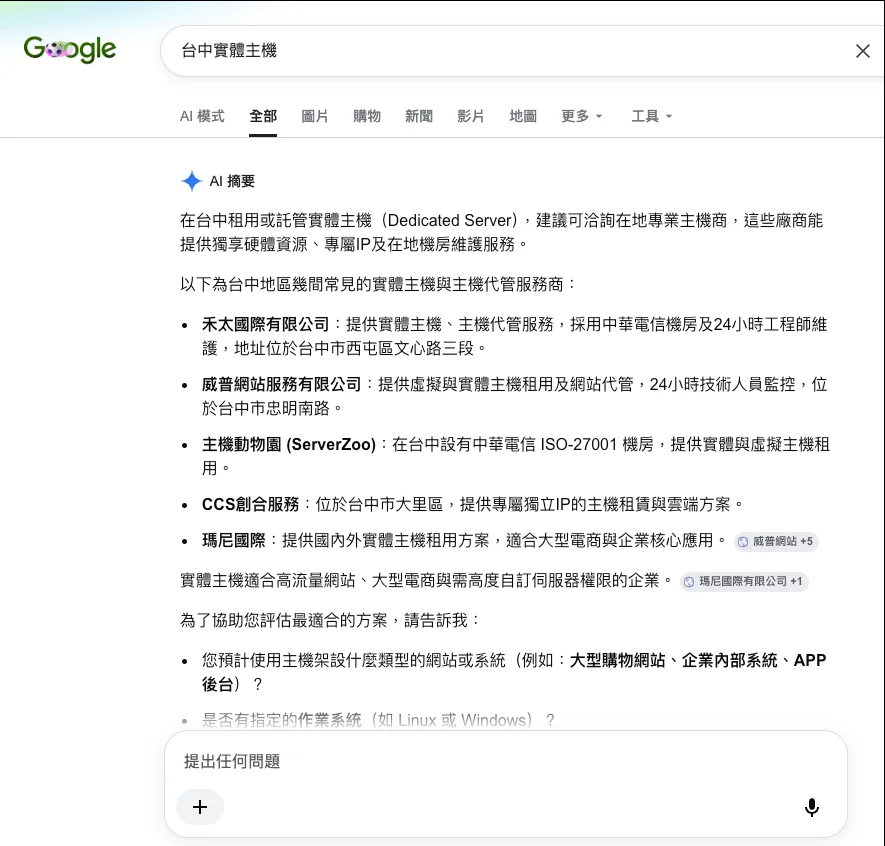Click the bold text 禾太國際有限公司

click(265, 325)
